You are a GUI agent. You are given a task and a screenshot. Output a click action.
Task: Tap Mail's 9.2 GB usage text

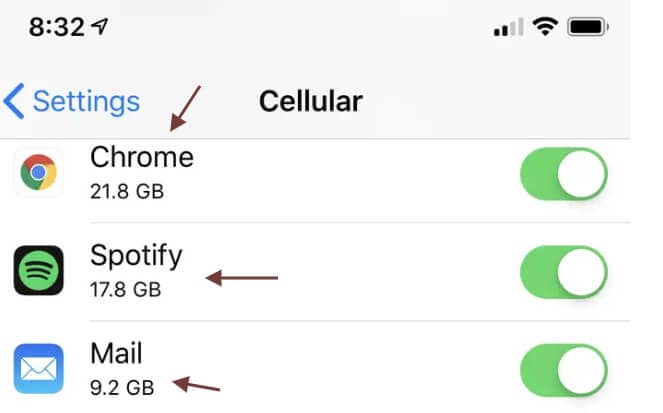click(x=122, y=387)
